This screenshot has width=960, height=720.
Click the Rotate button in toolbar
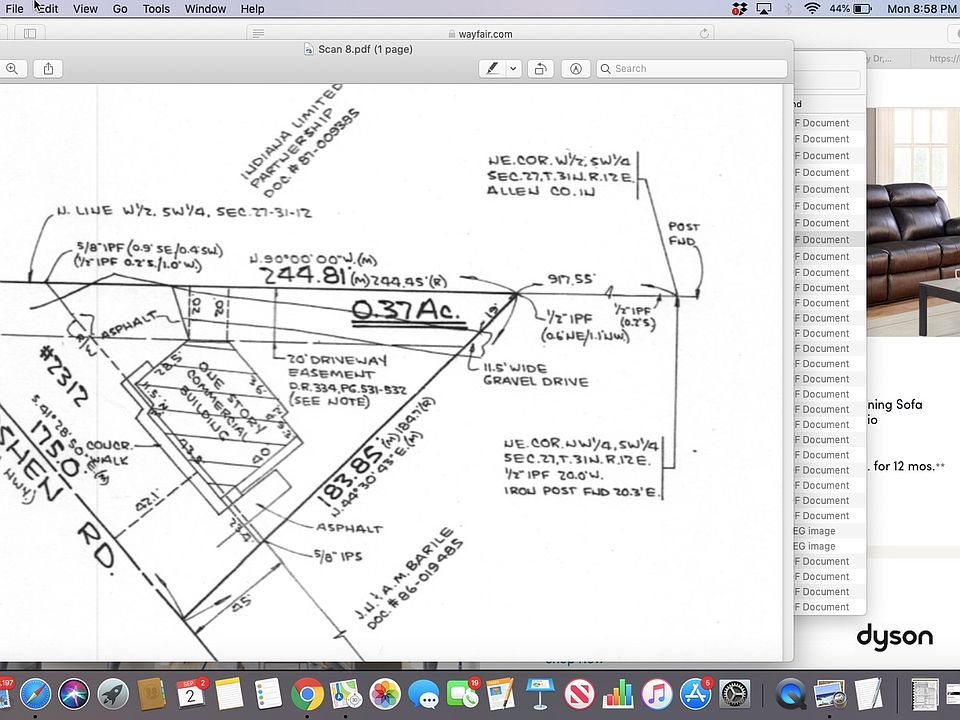pyautogui.click(x=540, y=68)
